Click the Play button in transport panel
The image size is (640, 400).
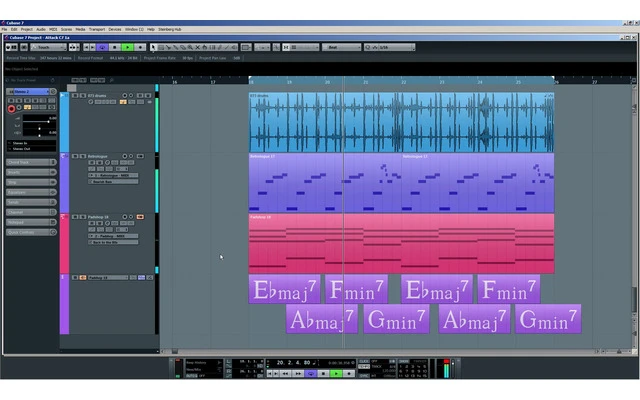336,373
